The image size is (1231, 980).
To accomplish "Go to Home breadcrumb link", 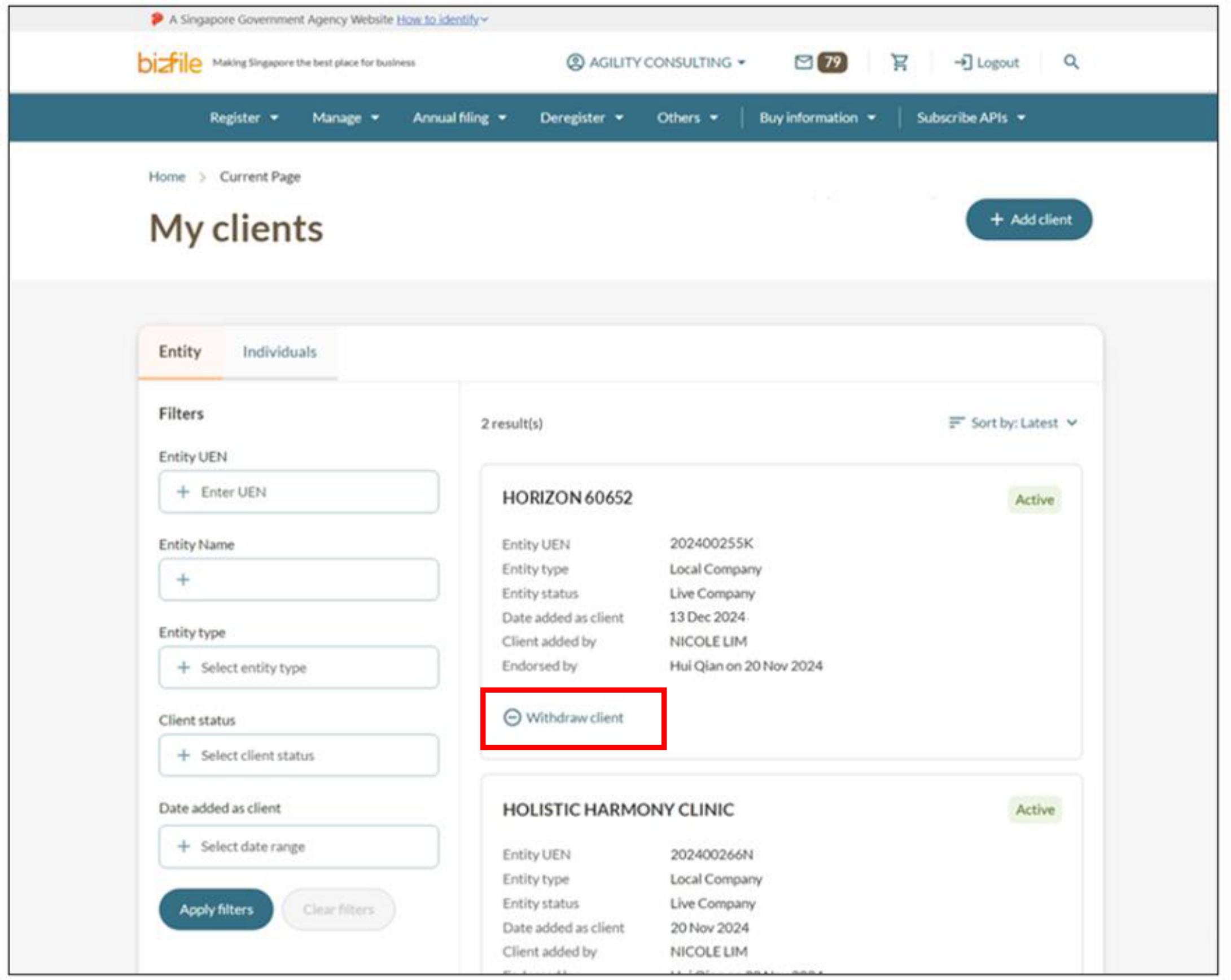I will 167,176.
